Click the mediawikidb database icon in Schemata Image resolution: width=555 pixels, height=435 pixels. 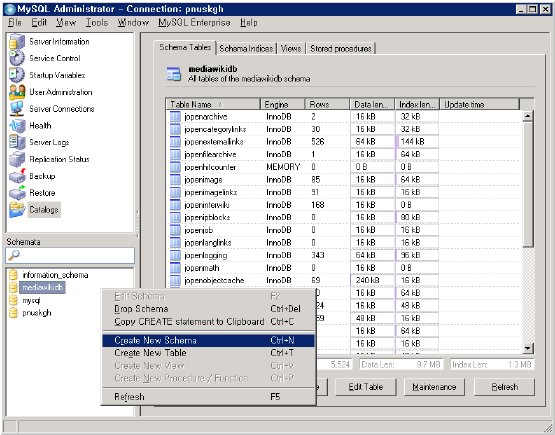pyautogui.click(x=13, y=287)
